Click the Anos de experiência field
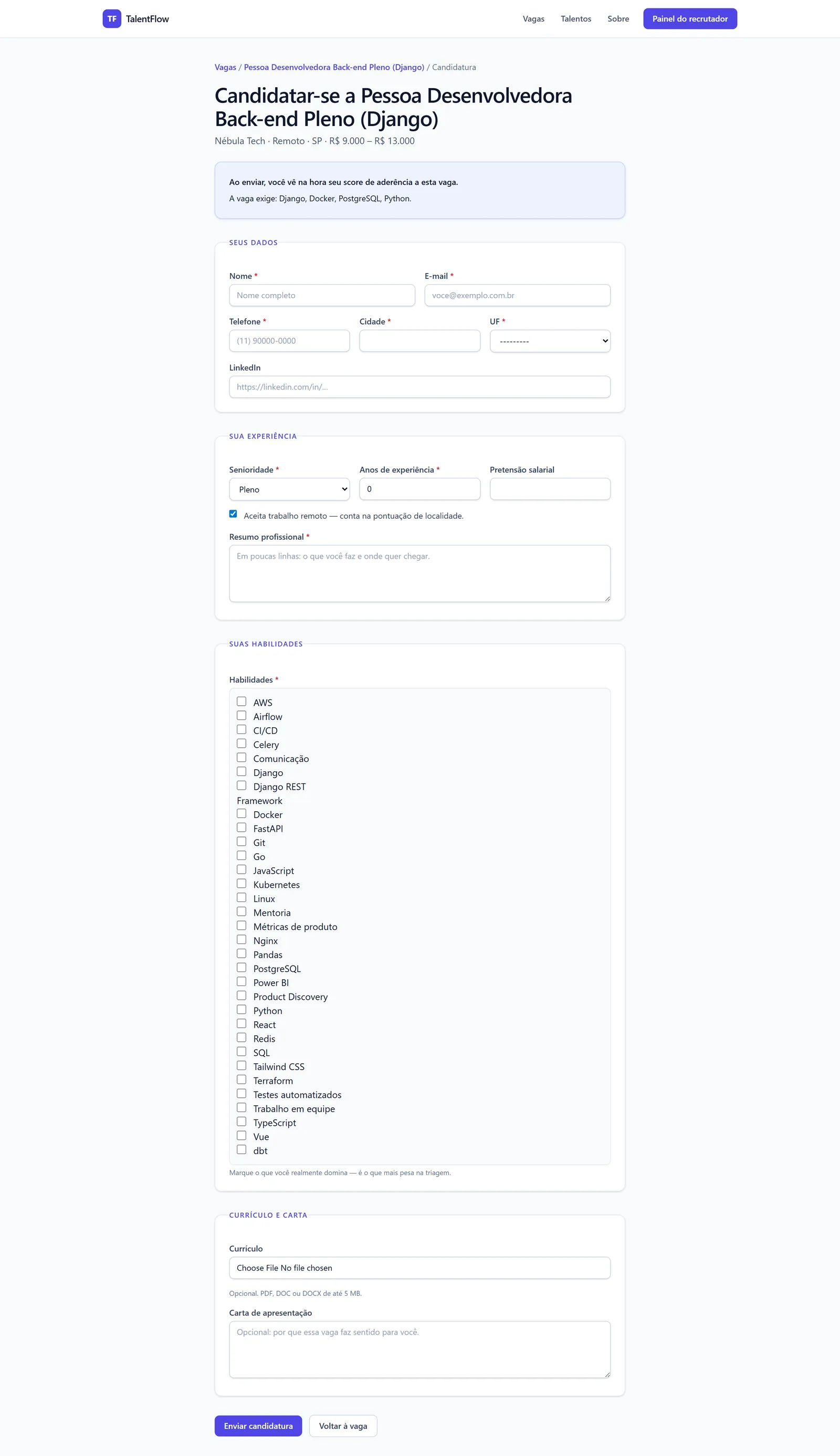Screen dimensions: 840x1456 [420, 489]
